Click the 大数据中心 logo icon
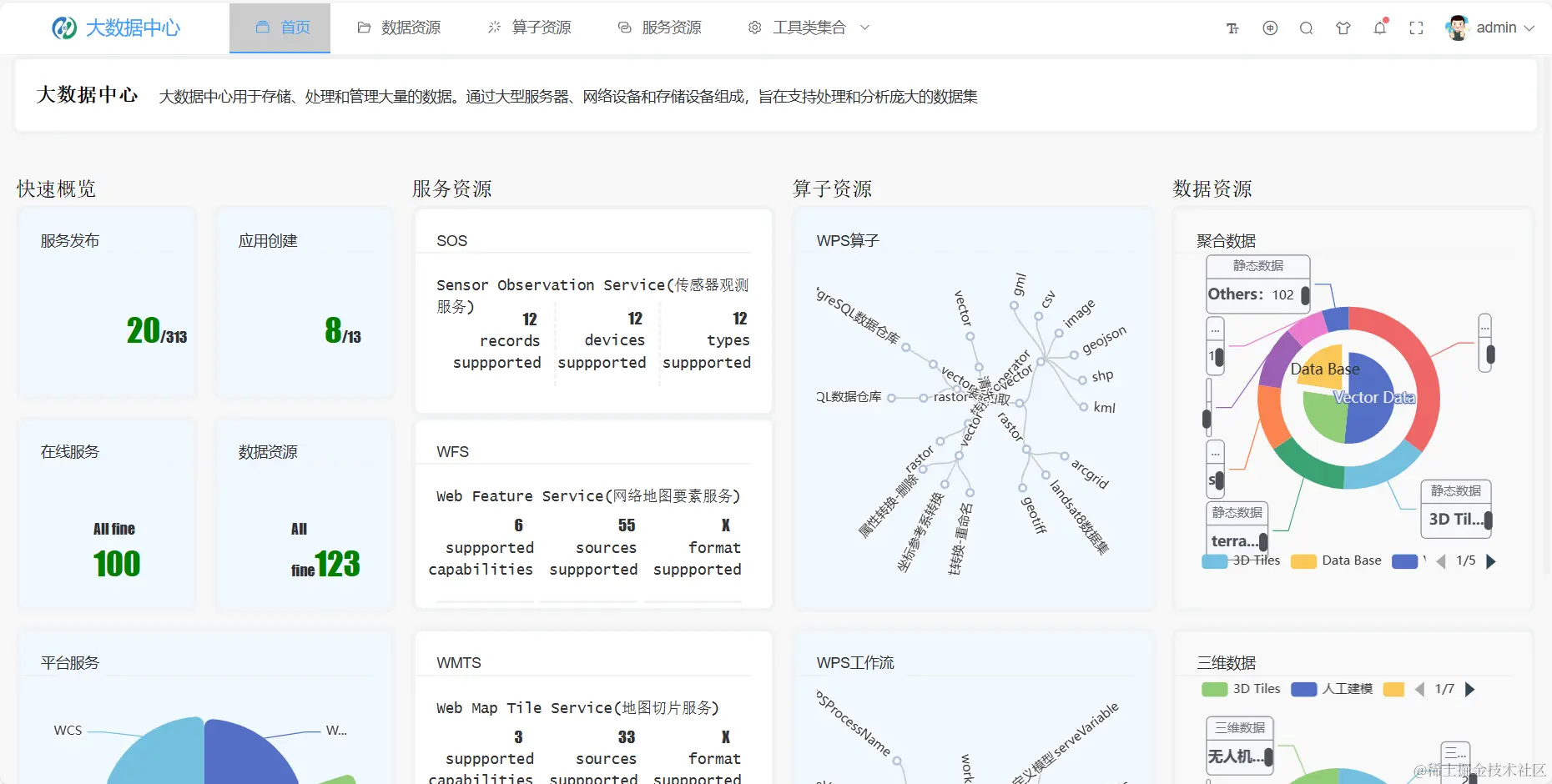1552x784 pixels. pyautogui.click(x=64, y=28)
